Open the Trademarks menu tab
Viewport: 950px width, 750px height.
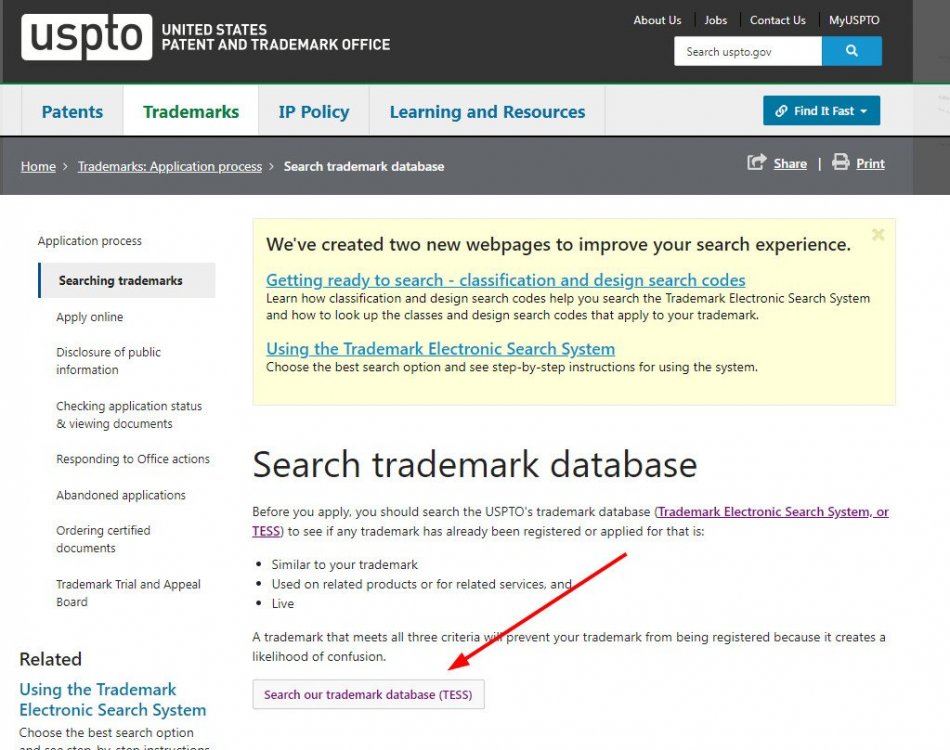pyautogui.click(x=191, y=111)
